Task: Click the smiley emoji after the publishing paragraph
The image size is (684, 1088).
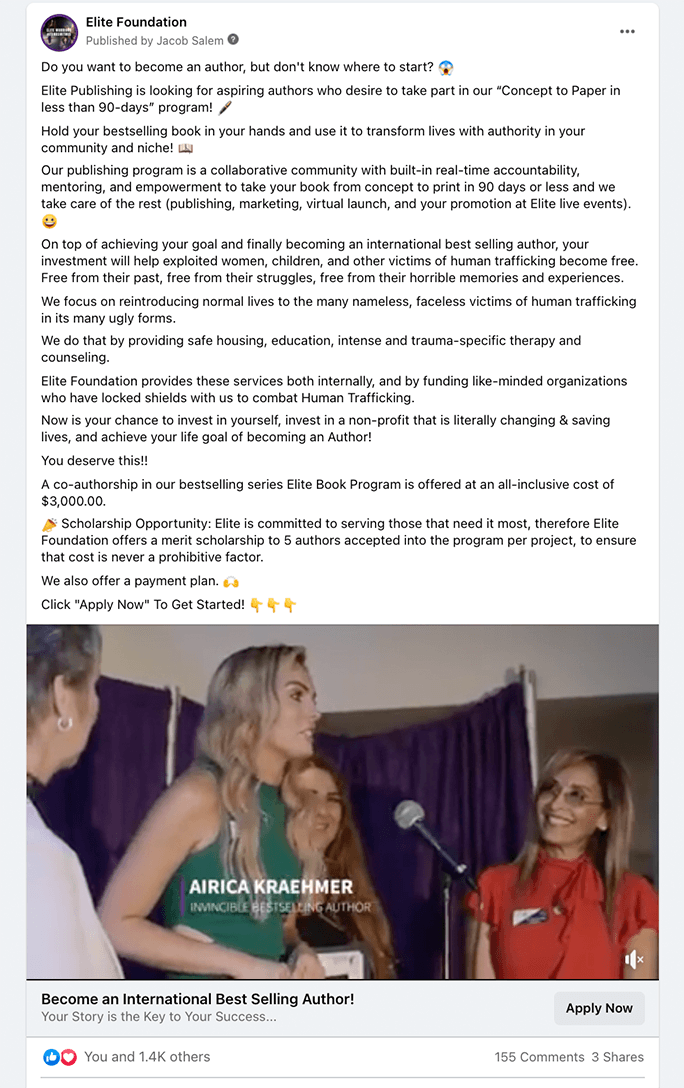Action: click(49, 221)
